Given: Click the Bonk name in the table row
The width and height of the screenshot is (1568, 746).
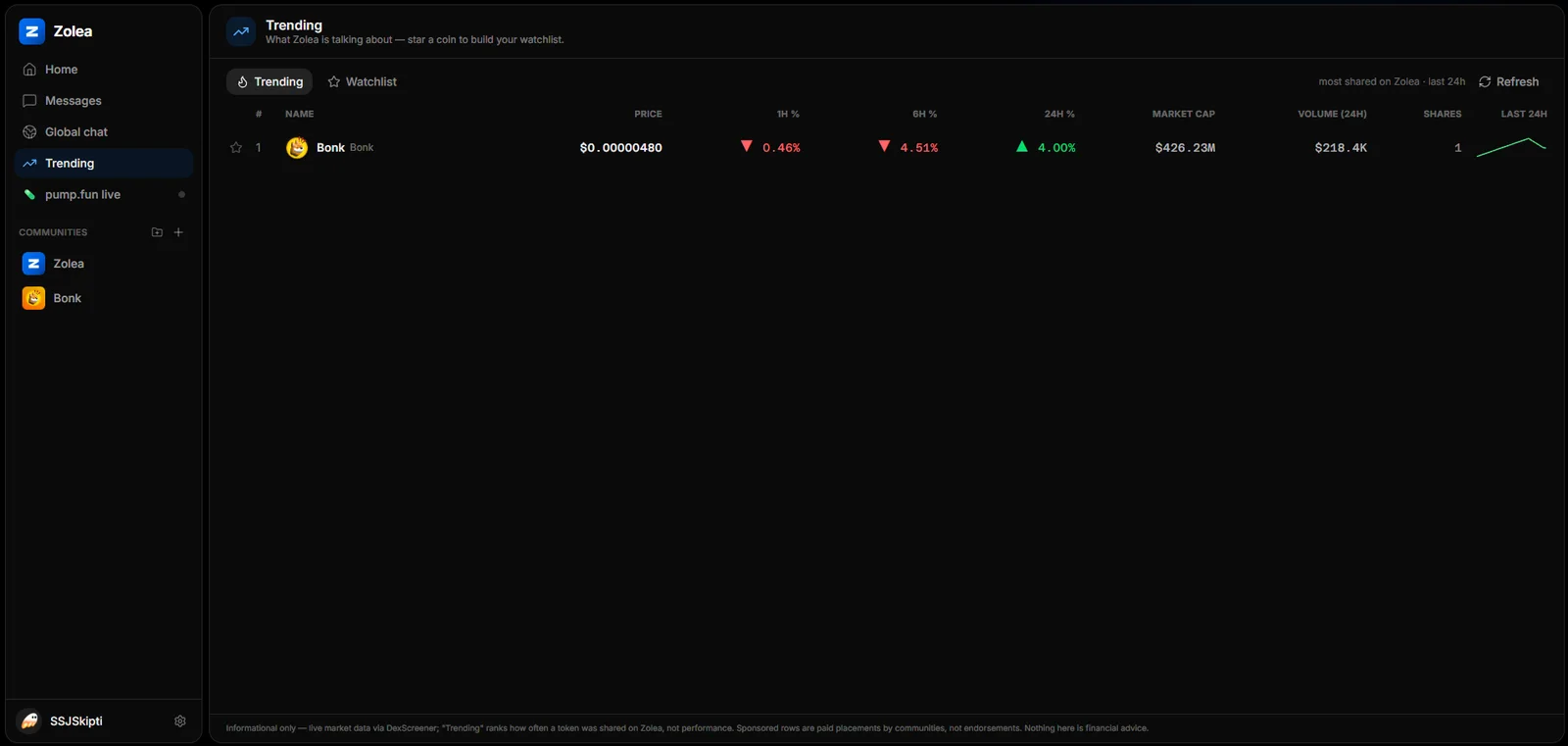Looking at the screenshot, I should 330,148.
